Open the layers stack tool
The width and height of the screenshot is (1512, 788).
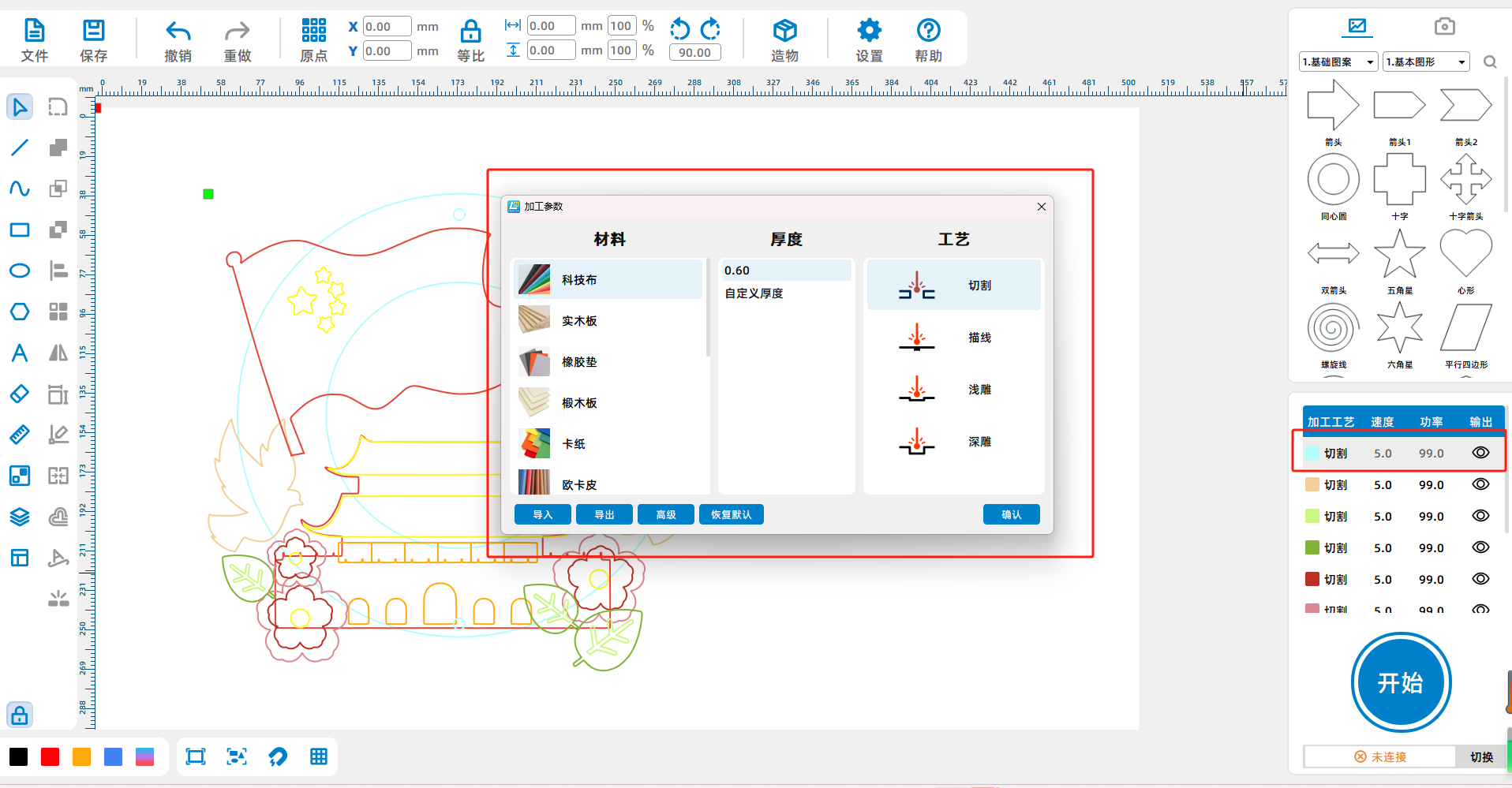[20, 517]
